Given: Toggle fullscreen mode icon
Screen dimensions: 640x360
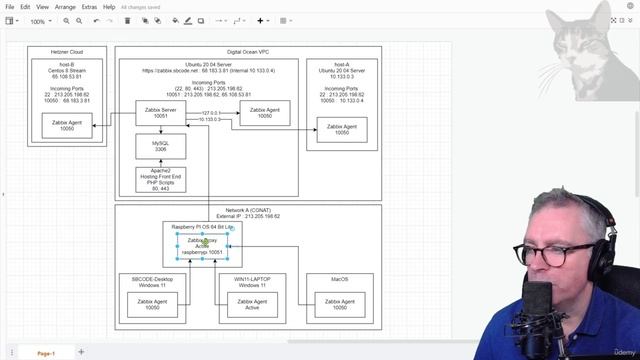Looking at the screenshot, I should (613, 20).
